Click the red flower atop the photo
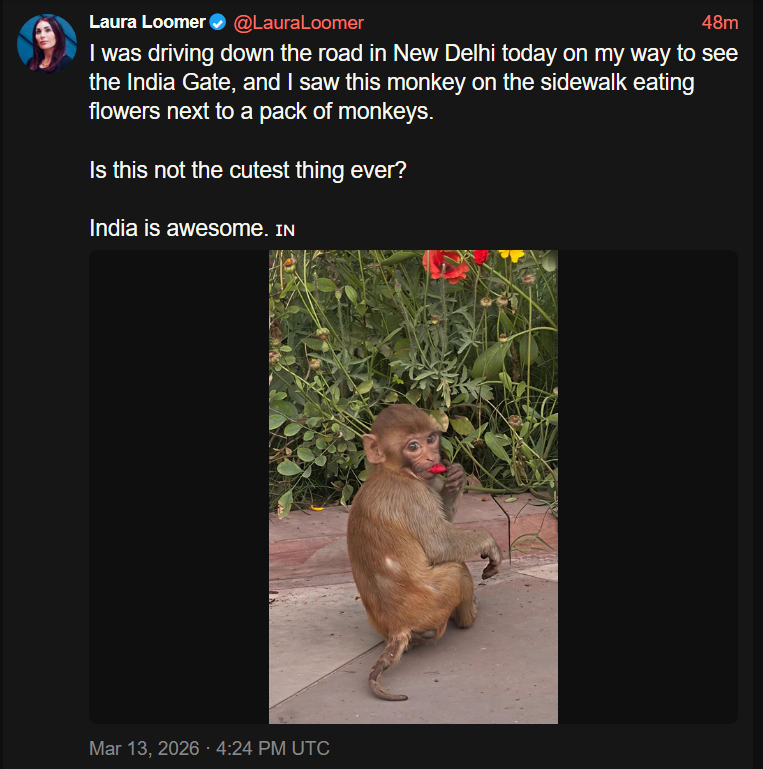Screen dimensions: 763x769 pos(444,264)
